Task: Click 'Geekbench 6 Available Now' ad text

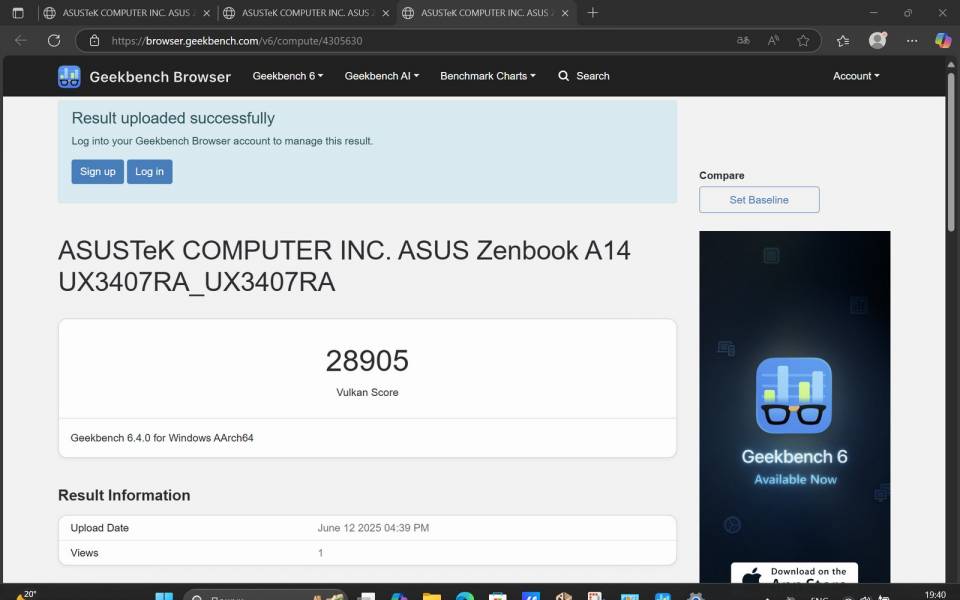Action: click(795, 467)
